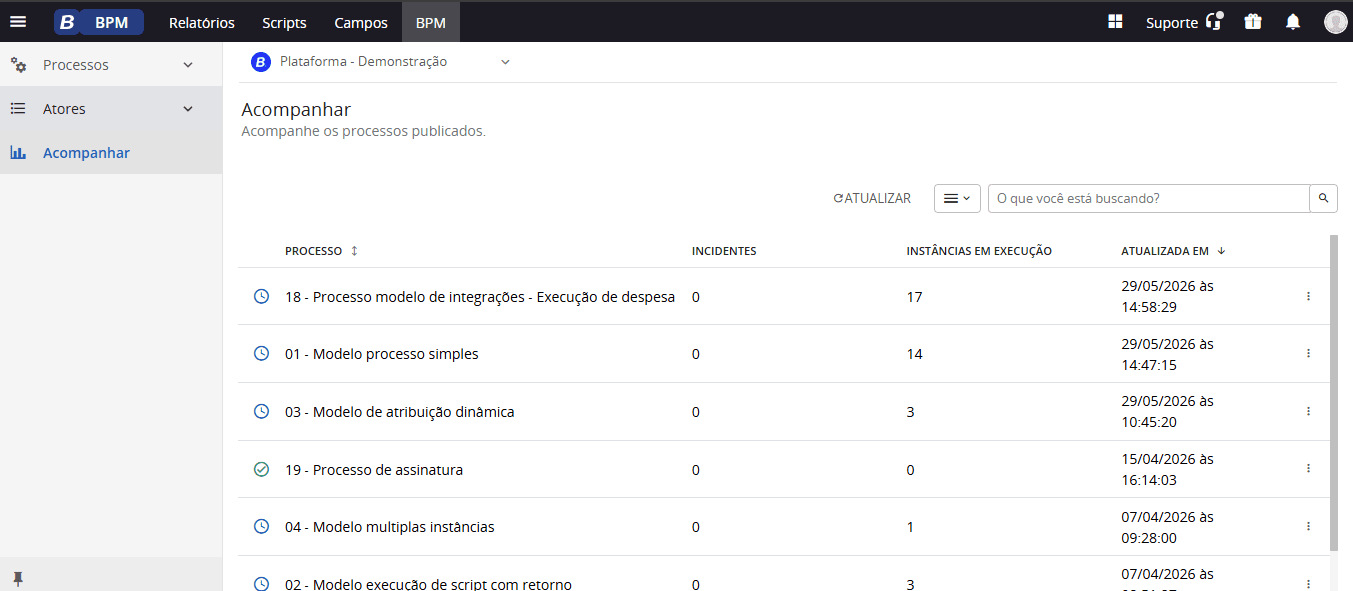Click instance count 17
The image size is (1353, 591).
[914, 297]
